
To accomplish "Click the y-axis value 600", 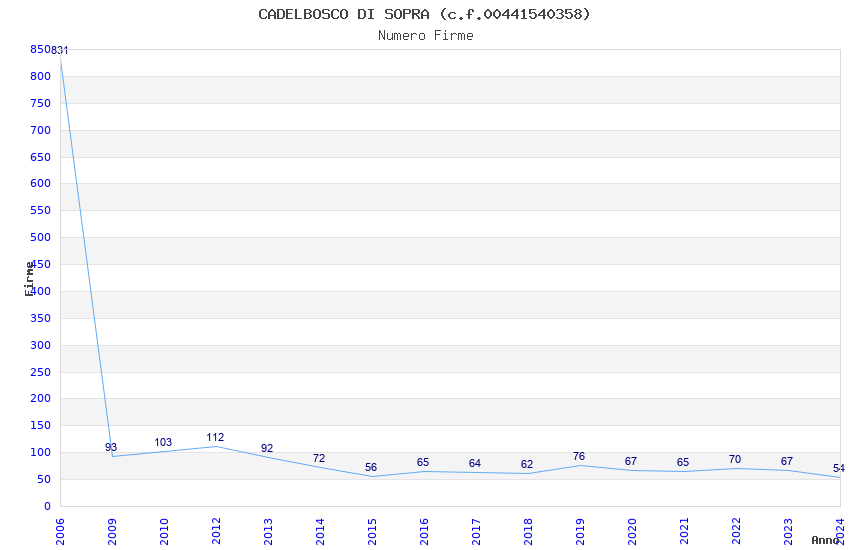I will pyautogui.click(x=41, y=183).
